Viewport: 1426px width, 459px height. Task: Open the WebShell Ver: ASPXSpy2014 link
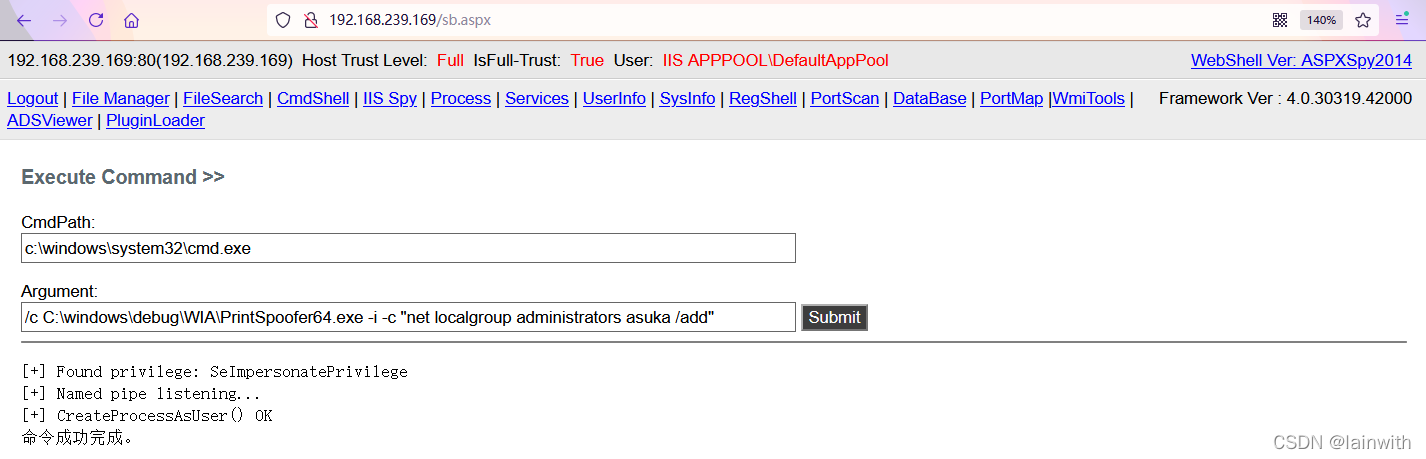pos(1301,60)
